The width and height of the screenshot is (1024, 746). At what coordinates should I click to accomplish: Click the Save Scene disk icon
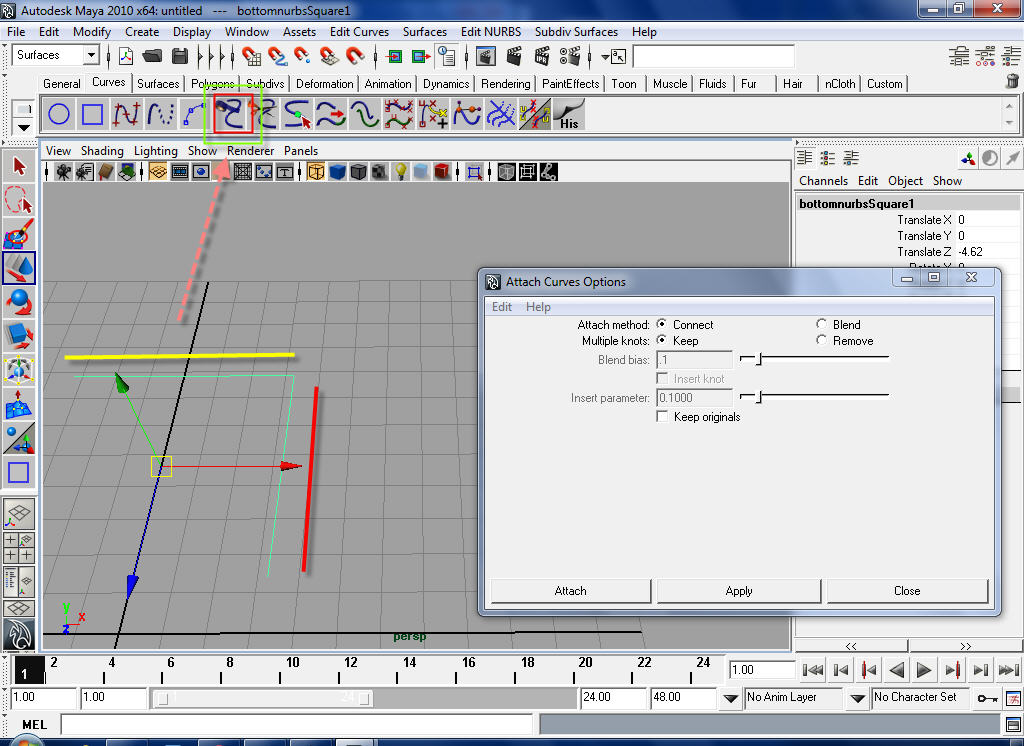point(180,56)
